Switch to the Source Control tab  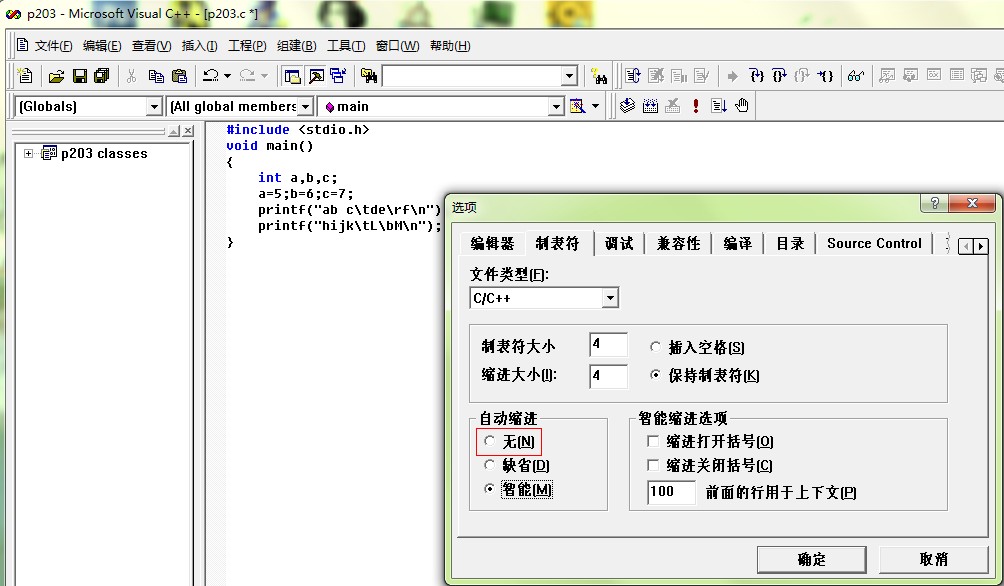tap(874, 243)
